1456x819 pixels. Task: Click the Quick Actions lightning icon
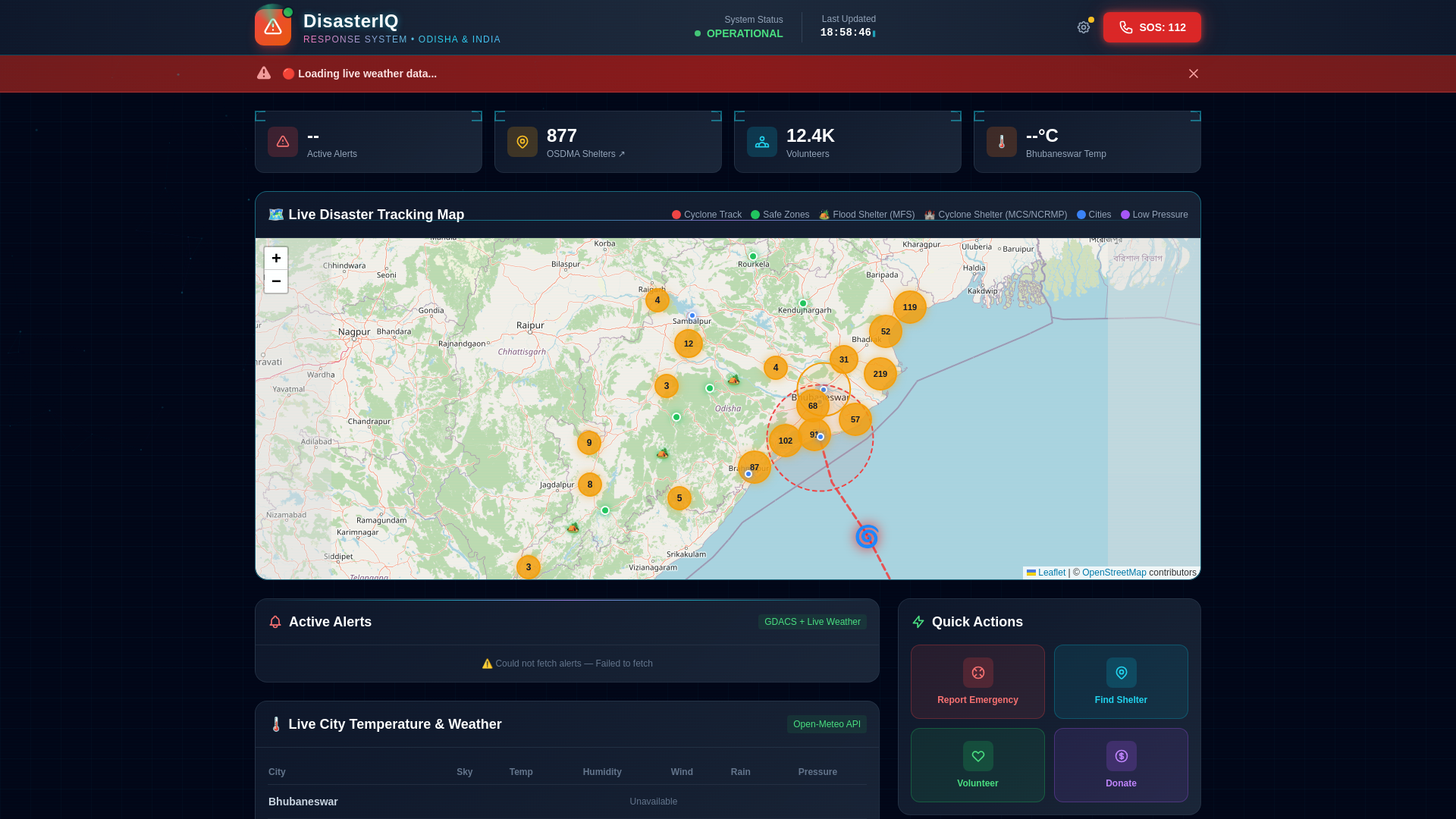918,622
